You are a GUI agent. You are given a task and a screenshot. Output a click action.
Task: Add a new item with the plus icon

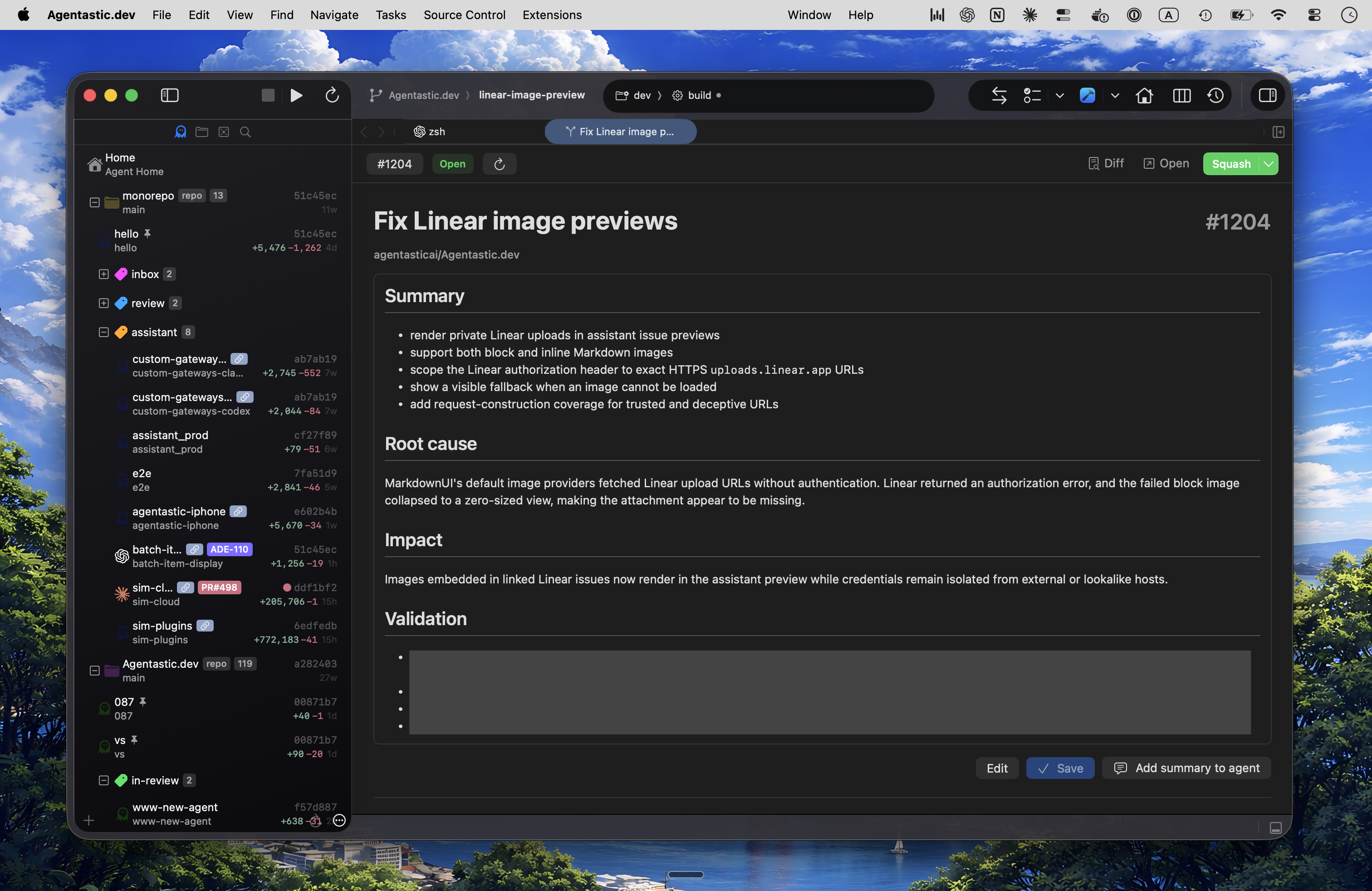[88, 821]
